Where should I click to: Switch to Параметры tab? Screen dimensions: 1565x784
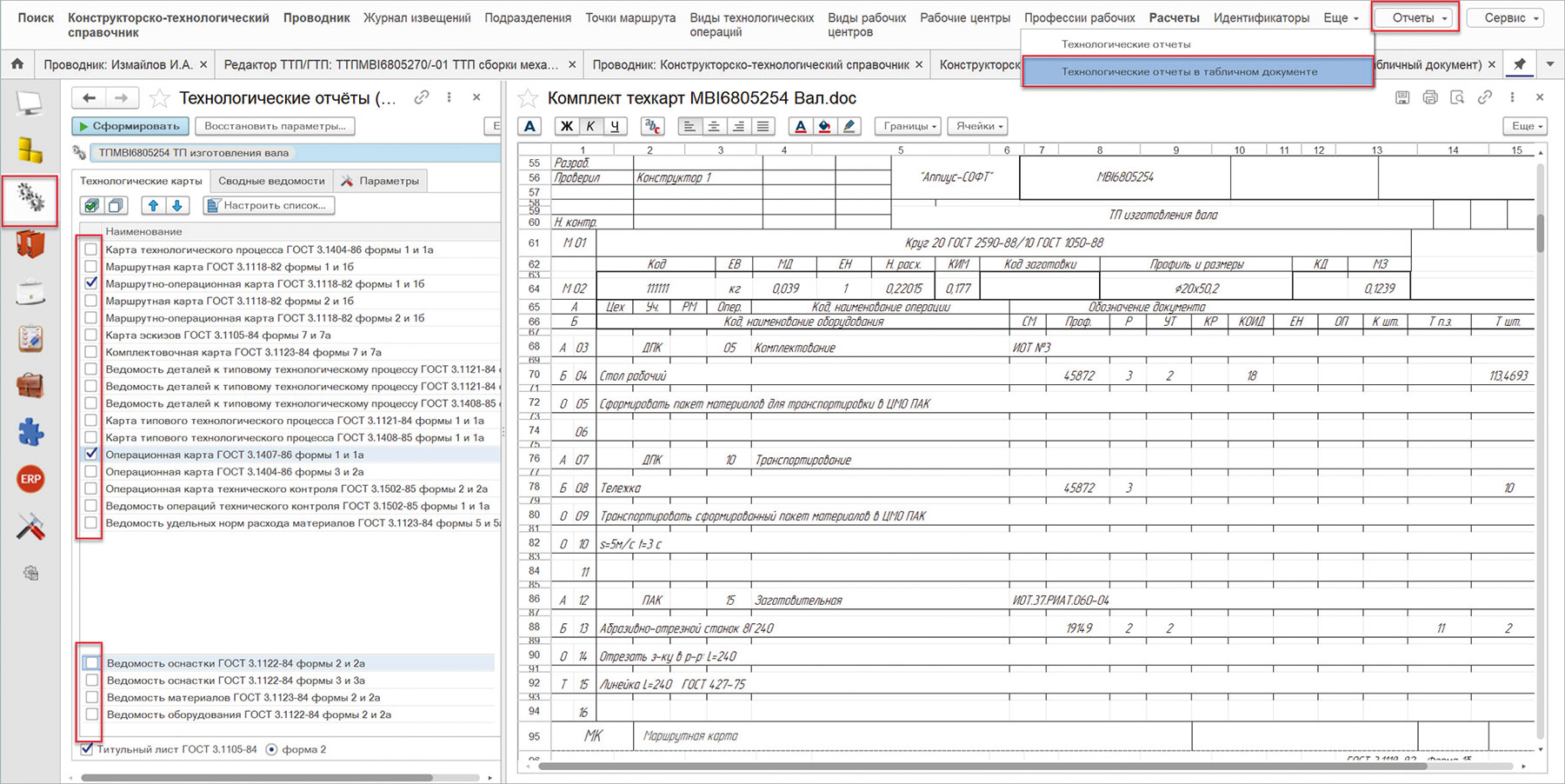pos(380,181)
